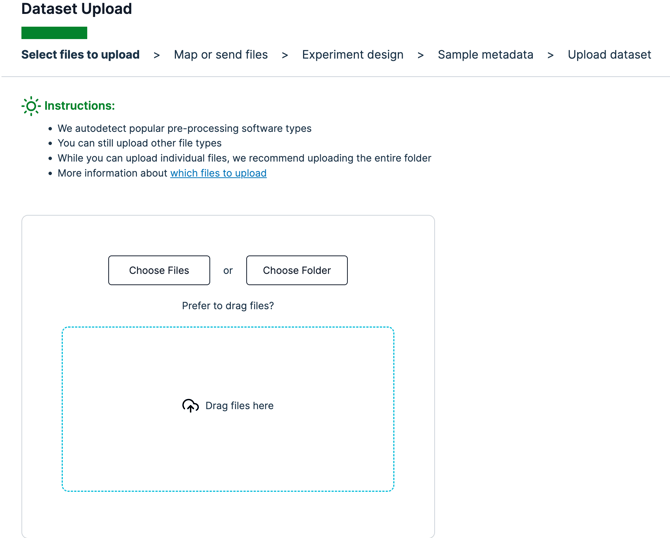Open the "which files to upload" link
Image resolution: width=670 pixels, height=538 pixels.
pyautogui.click(x=218, y=173)
